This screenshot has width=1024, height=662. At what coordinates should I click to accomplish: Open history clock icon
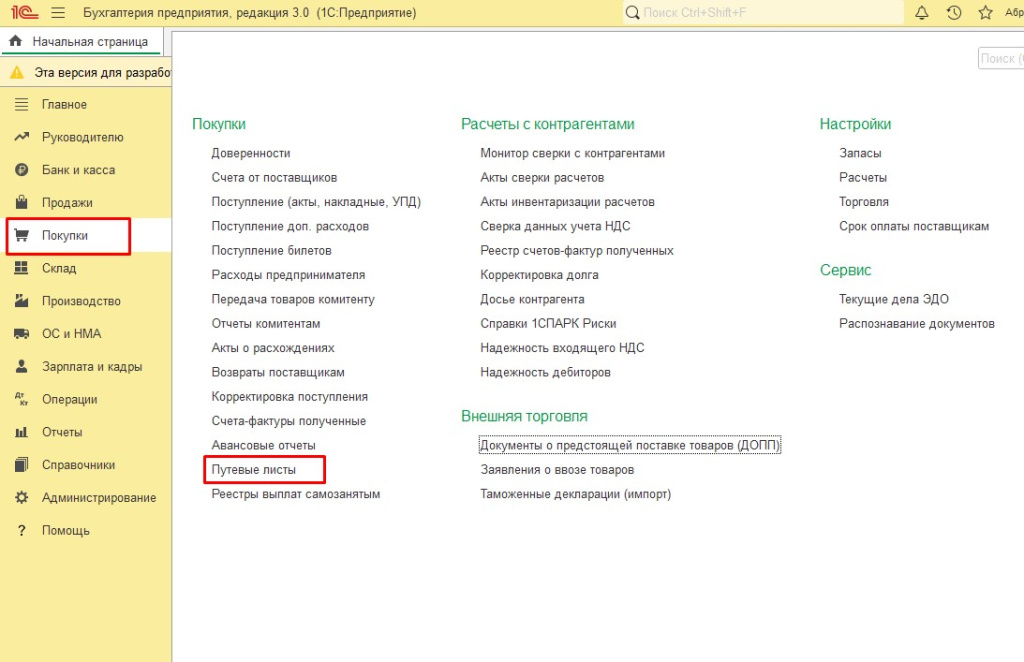(953, 12)
